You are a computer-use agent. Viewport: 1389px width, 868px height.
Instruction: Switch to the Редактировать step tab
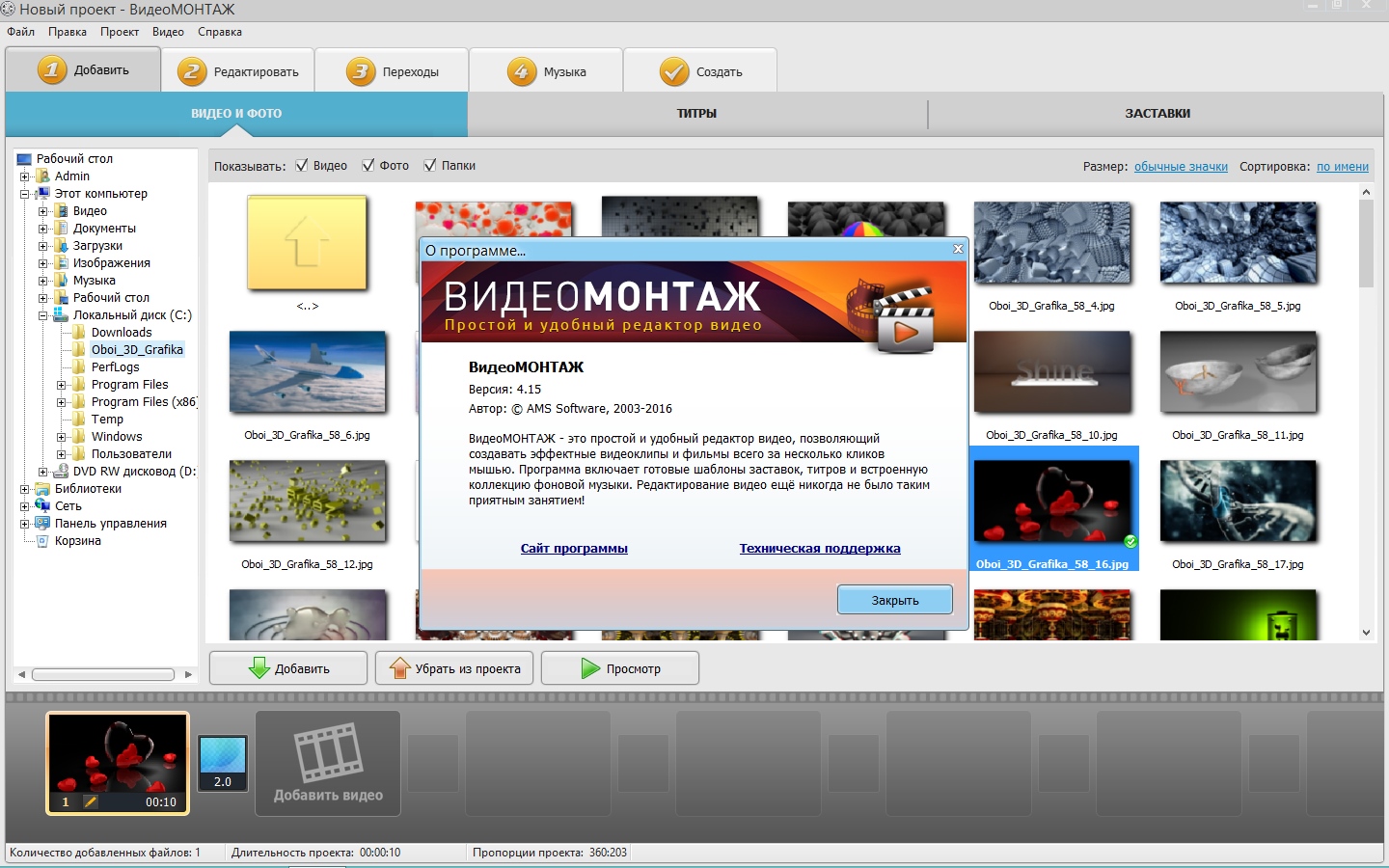[237, 70]
